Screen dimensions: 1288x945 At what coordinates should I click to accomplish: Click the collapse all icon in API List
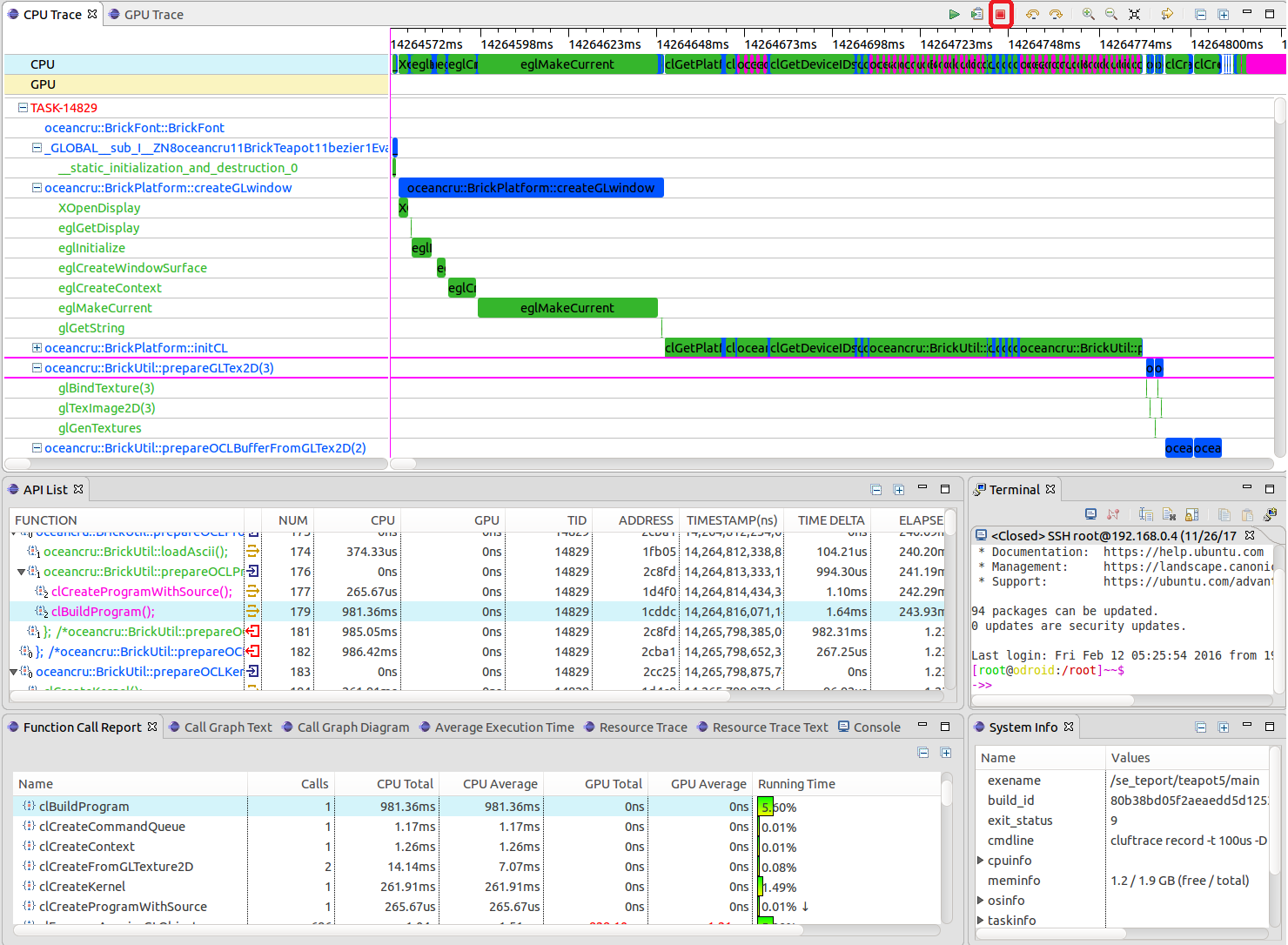876,490
